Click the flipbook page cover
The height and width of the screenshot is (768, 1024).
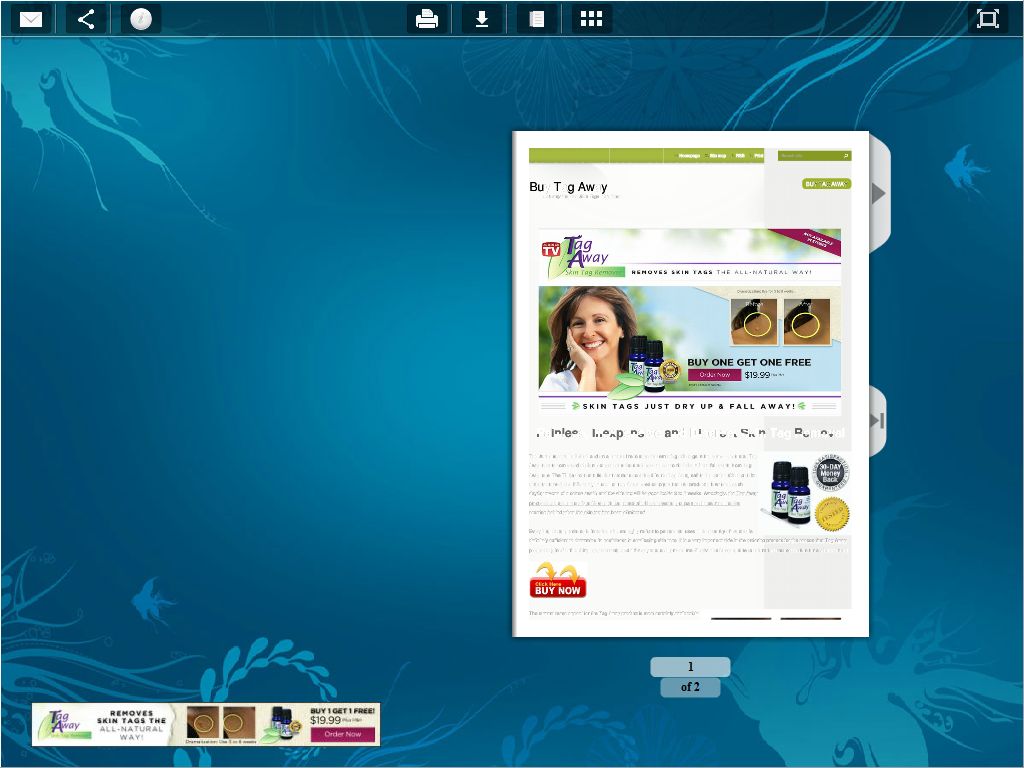[690, 384]
